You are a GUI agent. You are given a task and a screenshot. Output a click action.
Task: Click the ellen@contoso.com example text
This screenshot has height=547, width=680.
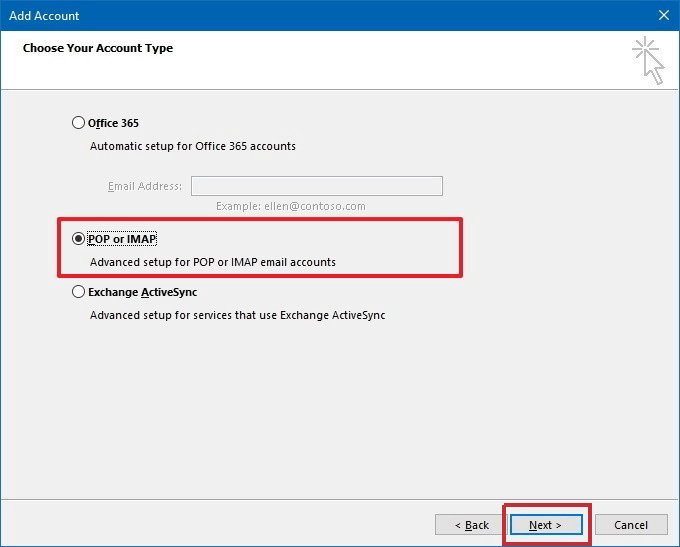290,206
